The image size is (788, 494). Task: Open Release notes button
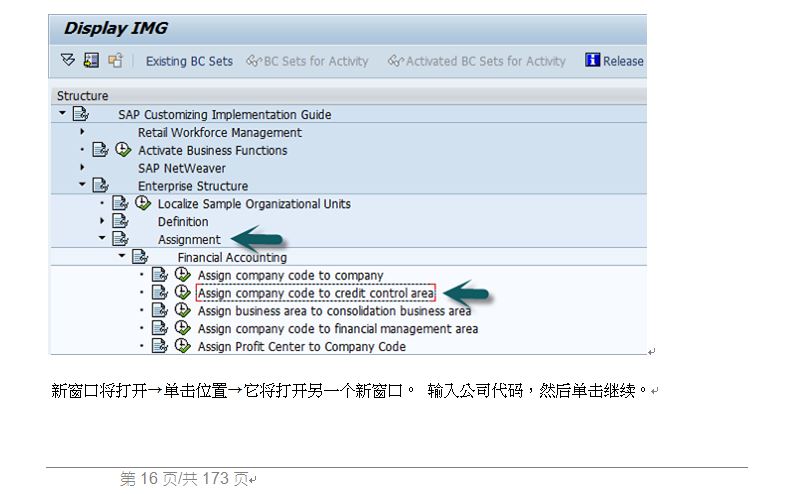(615, 61)
